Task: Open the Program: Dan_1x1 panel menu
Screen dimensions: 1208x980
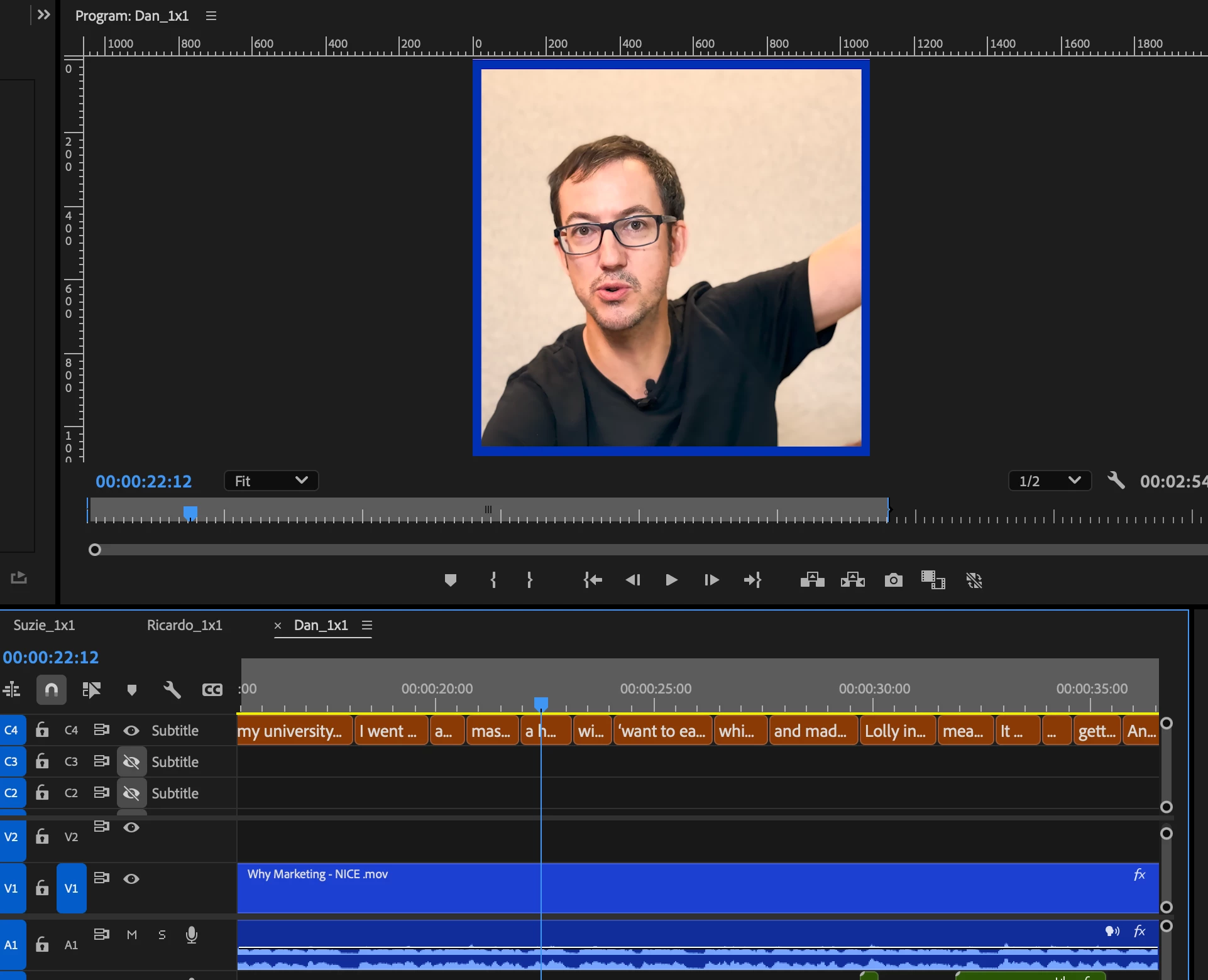Action: (x=211, y=16)
